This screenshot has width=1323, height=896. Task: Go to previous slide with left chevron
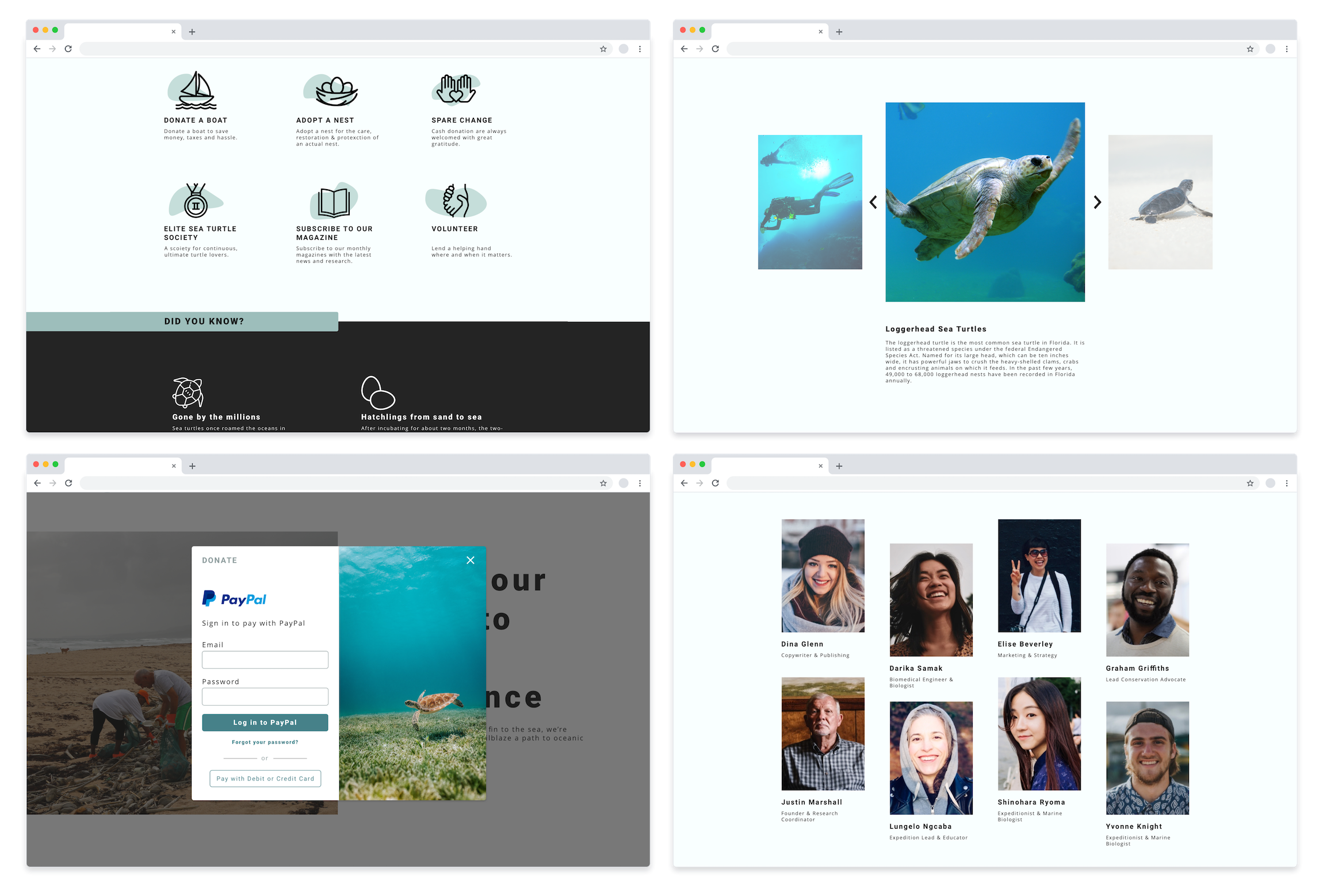pyautogui.click(x=873, y=202)
